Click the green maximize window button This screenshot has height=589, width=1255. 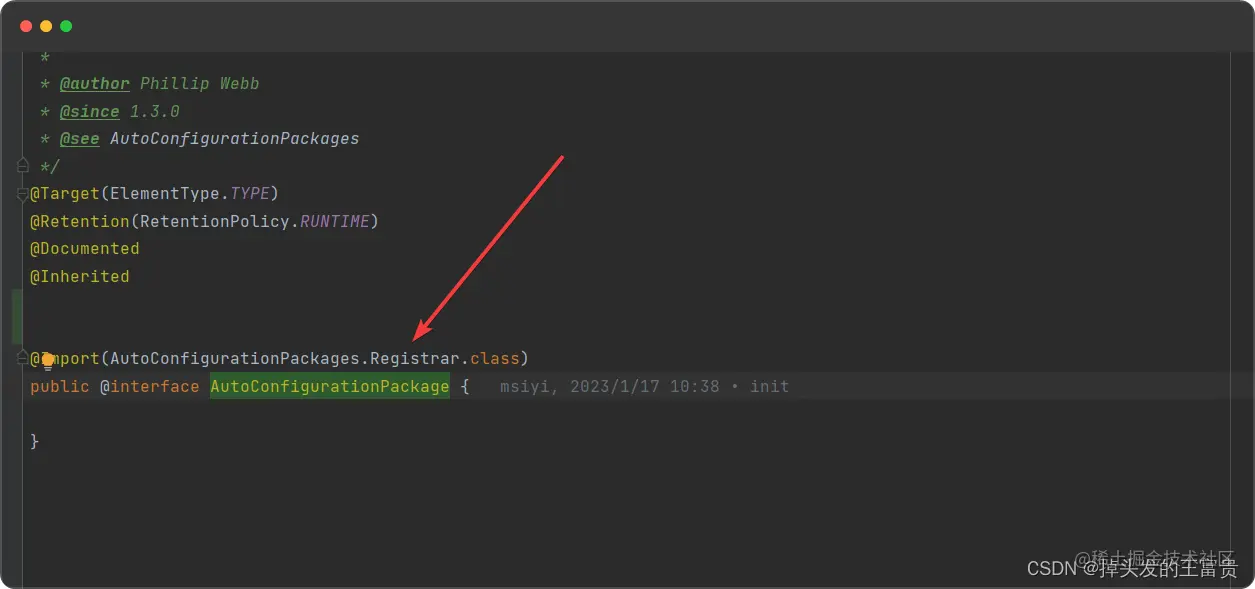tap(66, 26)
